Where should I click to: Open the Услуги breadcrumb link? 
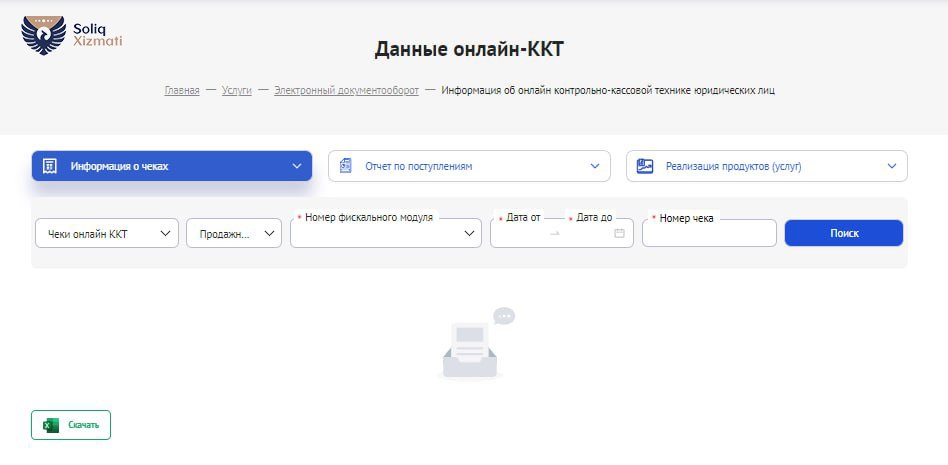click(236, 90)
